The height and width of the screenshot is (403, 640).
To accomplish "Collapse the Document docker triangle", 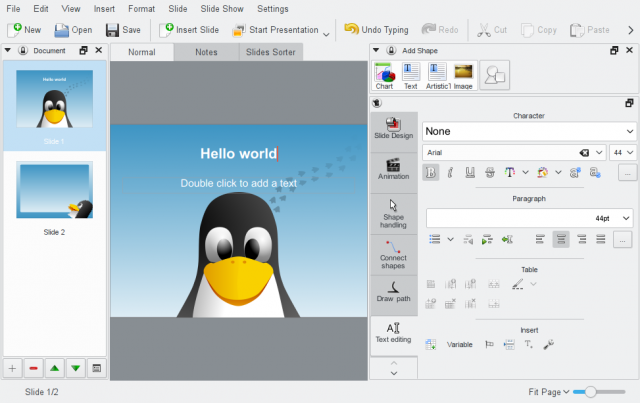I will coord(7,50).
